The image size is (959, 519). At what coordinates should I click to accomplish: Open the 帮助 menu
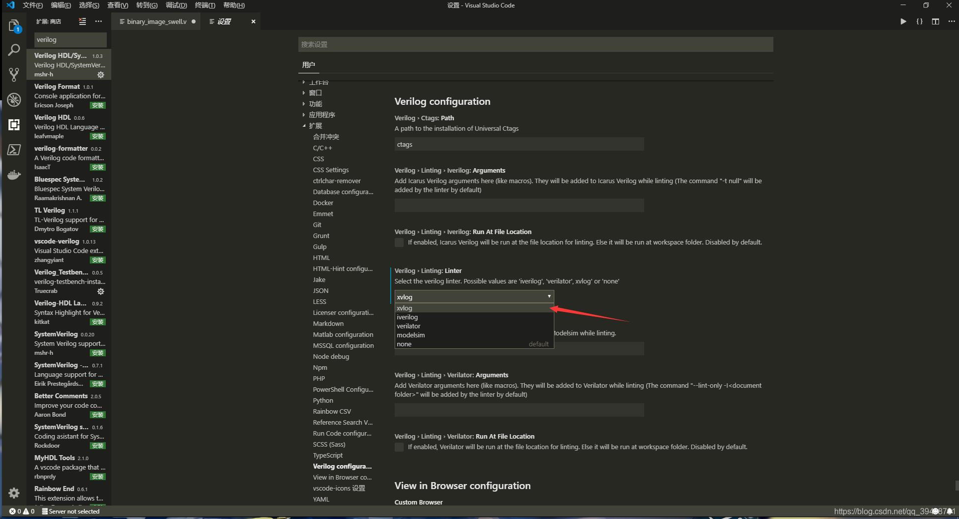click(x=234, y=6)
